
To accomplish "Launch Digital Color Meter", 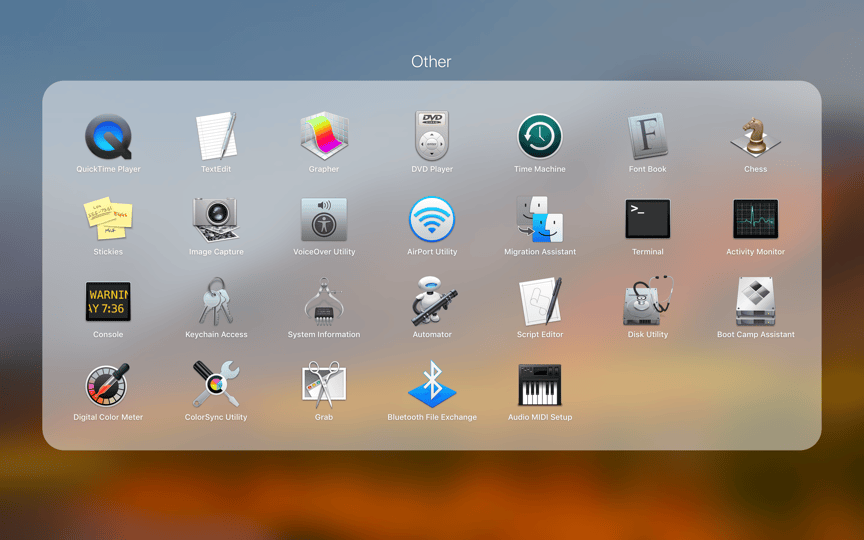I will [108, 385].
